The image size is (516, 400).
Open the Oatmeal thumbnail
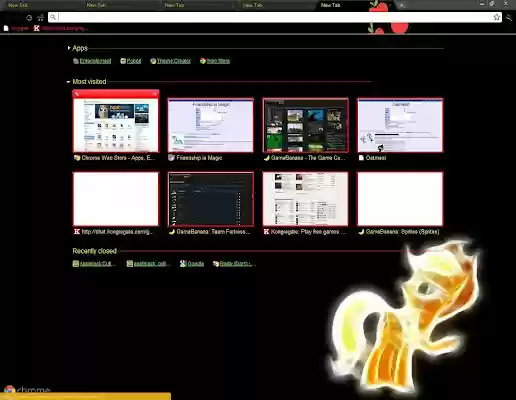(x=400, y=125)
